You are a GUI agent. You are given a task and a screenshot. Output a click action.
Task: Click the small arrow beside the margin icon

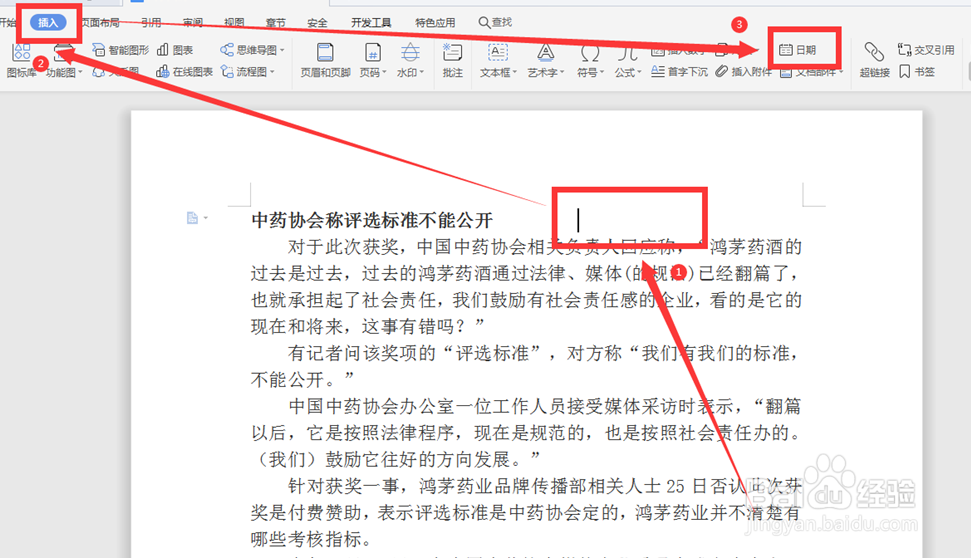tap(206, 218)
